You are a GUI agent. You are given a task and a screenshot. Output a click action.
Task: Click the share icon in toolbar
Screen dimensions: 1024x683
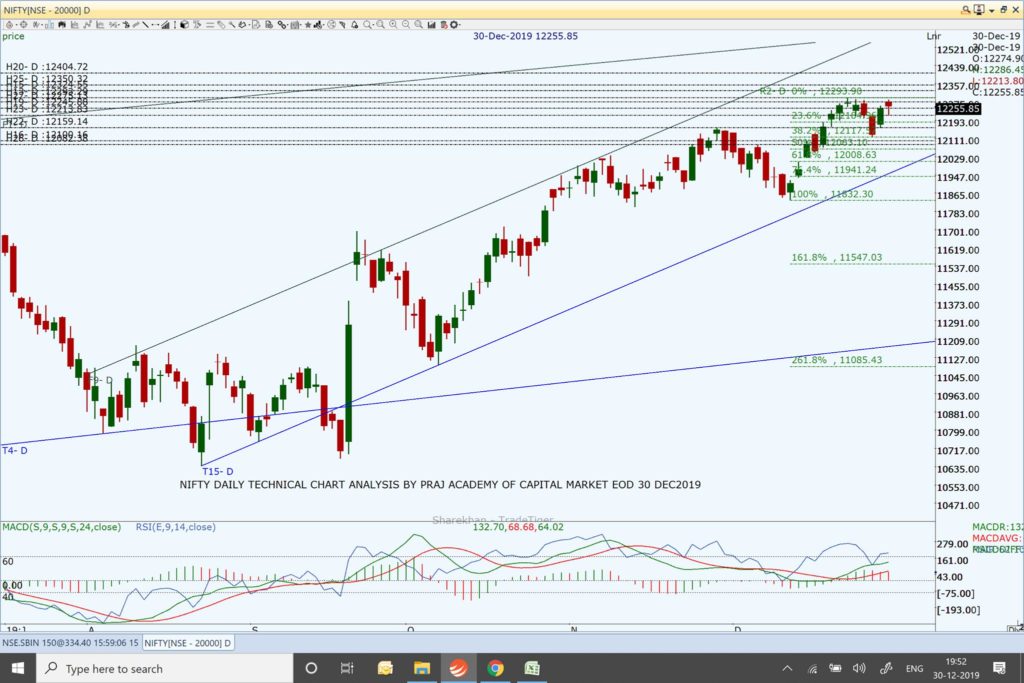coord(331,25)
